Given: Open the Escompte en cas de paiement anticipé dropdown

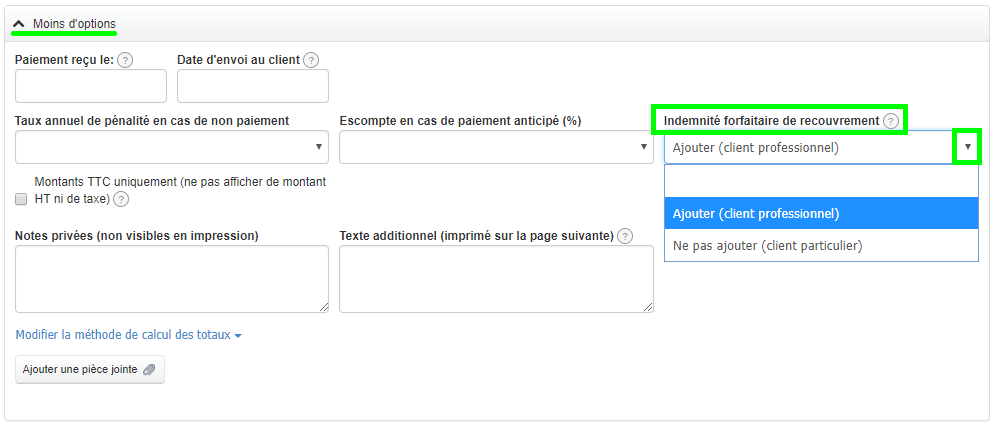Looking at the screenshot, I should pyautogui.click(x=496, y=147).
